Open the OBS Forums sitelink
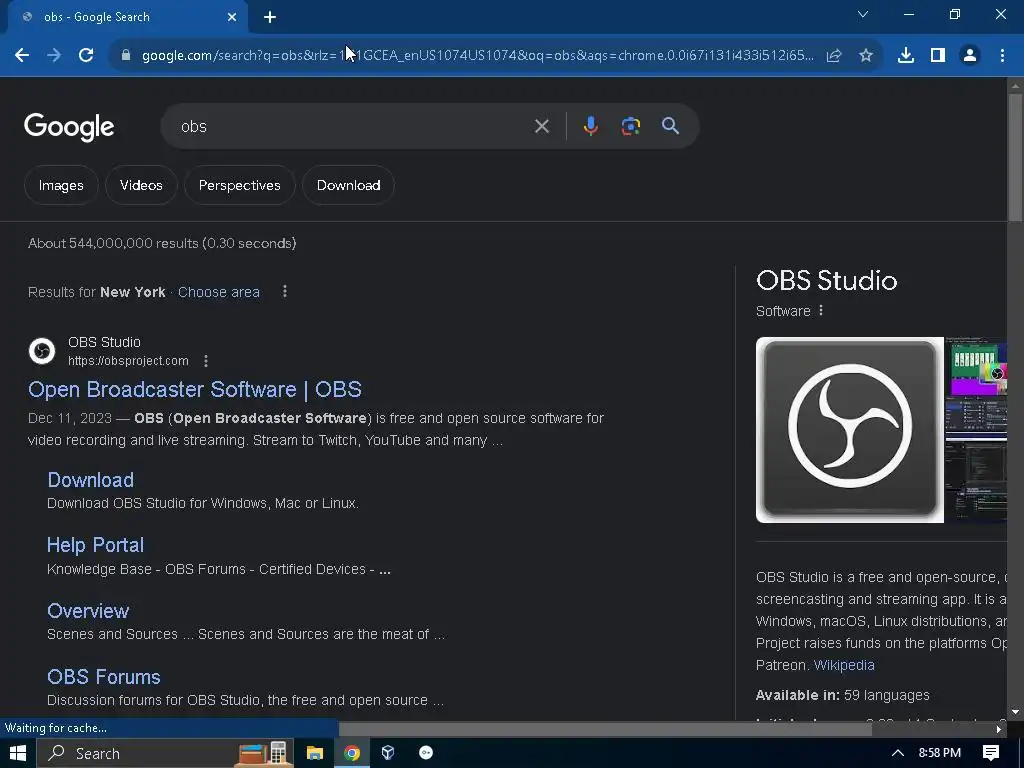 [x=104, y=677]
